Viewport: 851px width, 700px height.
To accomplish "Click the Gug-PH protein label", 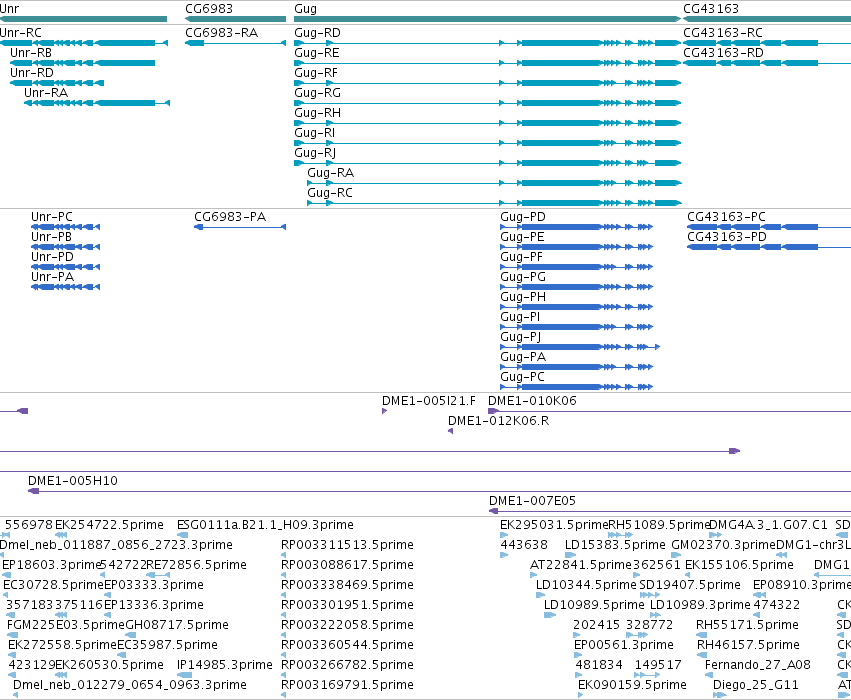I will point(523,297).
